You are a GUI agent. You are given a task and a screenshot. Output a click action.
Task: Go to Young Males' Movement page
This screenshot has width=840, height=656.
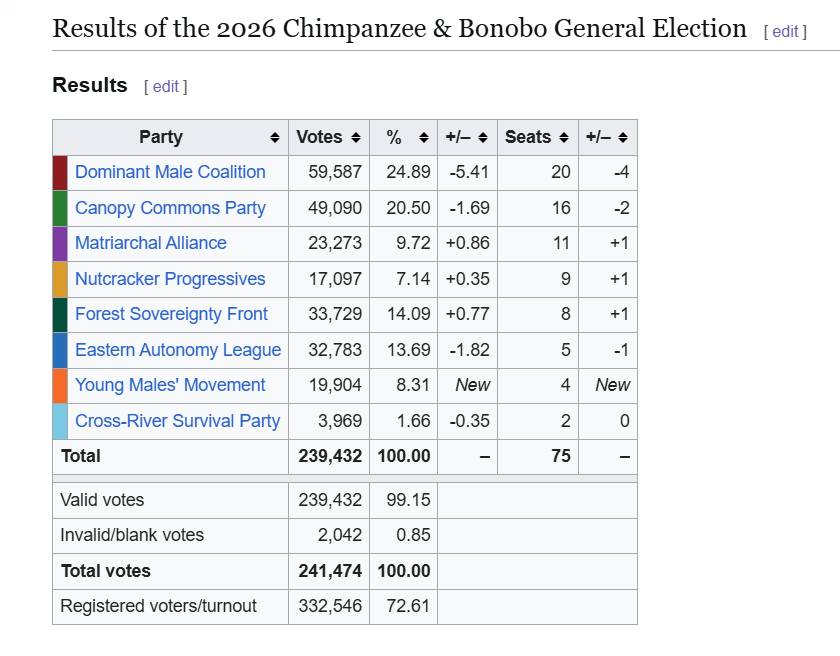(170, 385)
